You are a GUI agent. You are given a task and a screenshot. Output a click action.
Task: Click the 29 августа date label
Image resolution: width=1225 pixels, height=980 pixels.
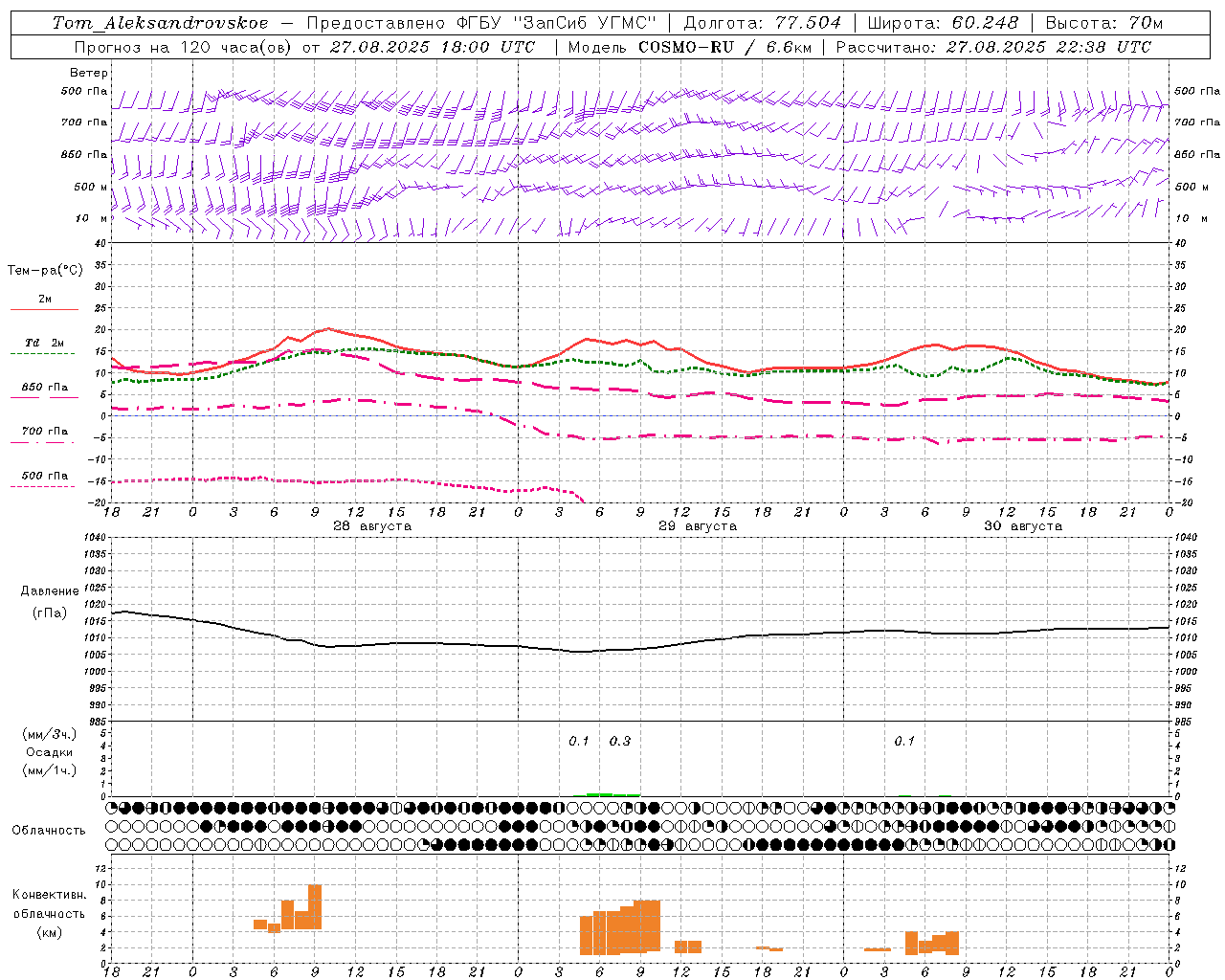[698, 526]
